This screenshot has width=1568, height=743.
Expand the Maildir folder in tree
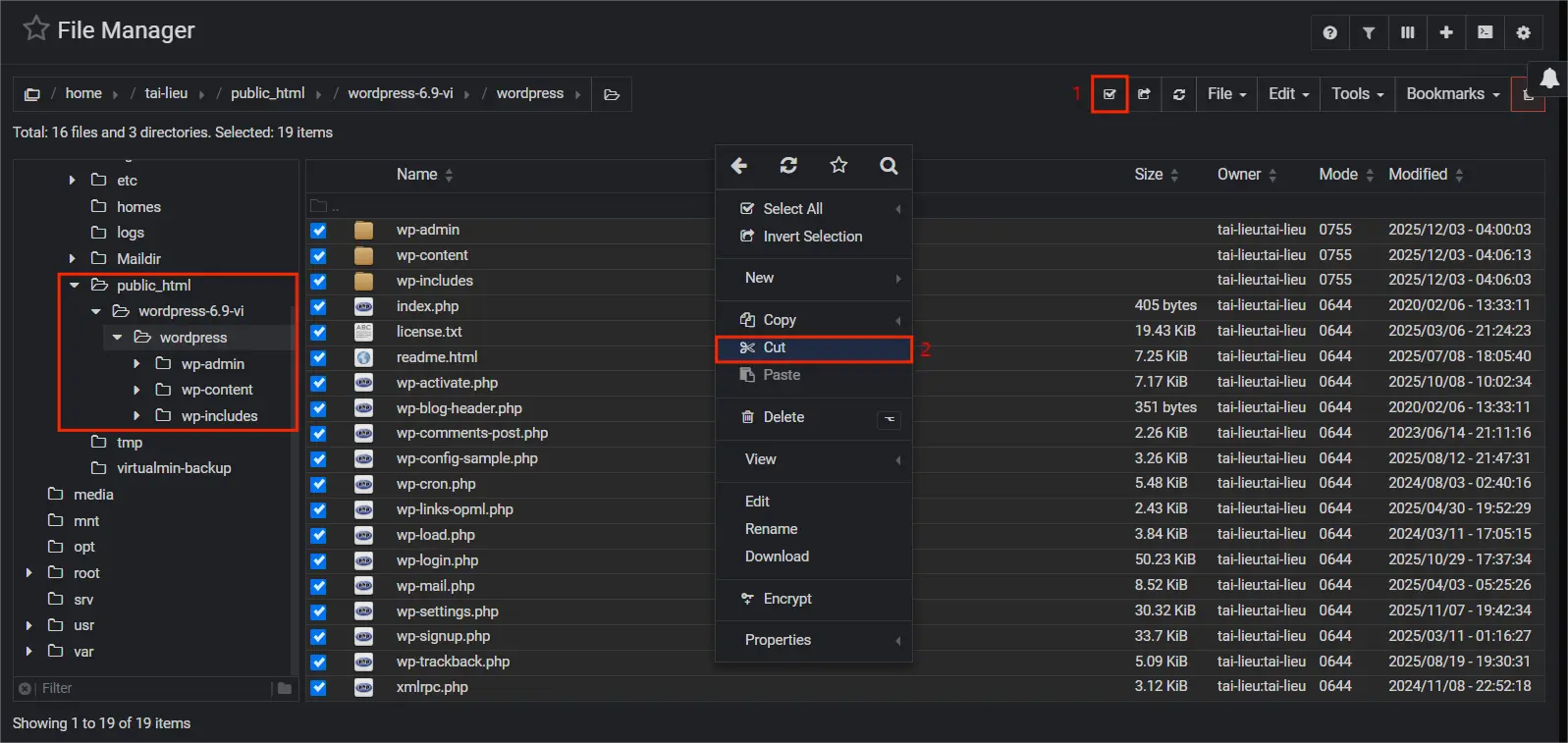(x=72, y=259)
